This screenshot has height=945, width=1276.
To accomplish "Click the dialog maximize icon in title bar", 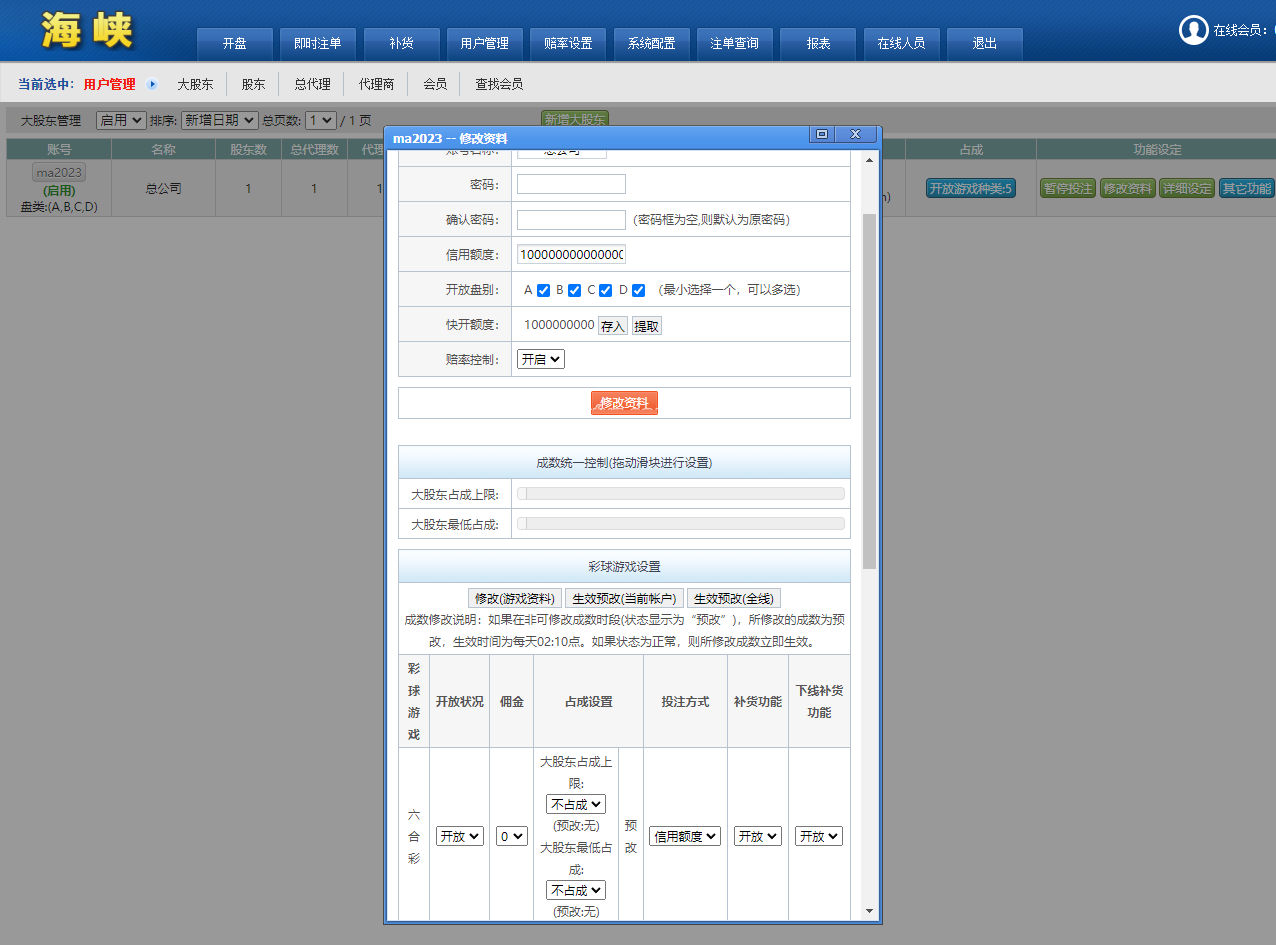I will pyautogui.click(x=821, y=135).
